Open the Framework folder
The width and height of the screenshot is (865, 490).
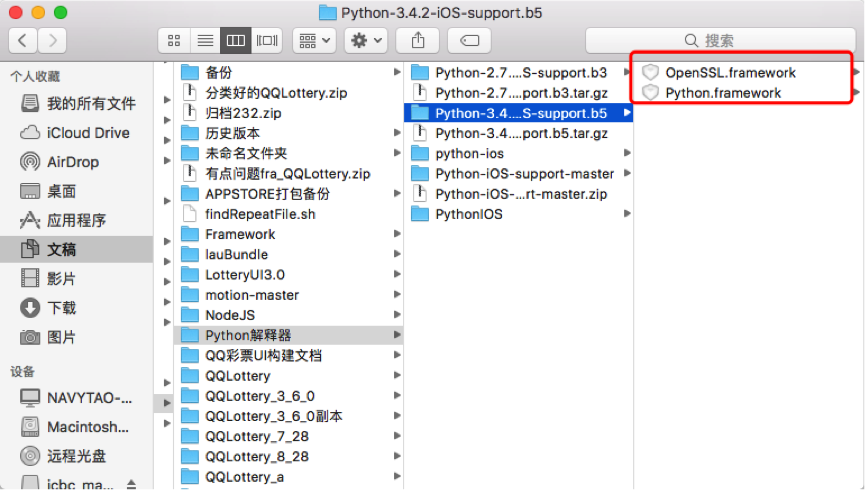tap(289, 234)
